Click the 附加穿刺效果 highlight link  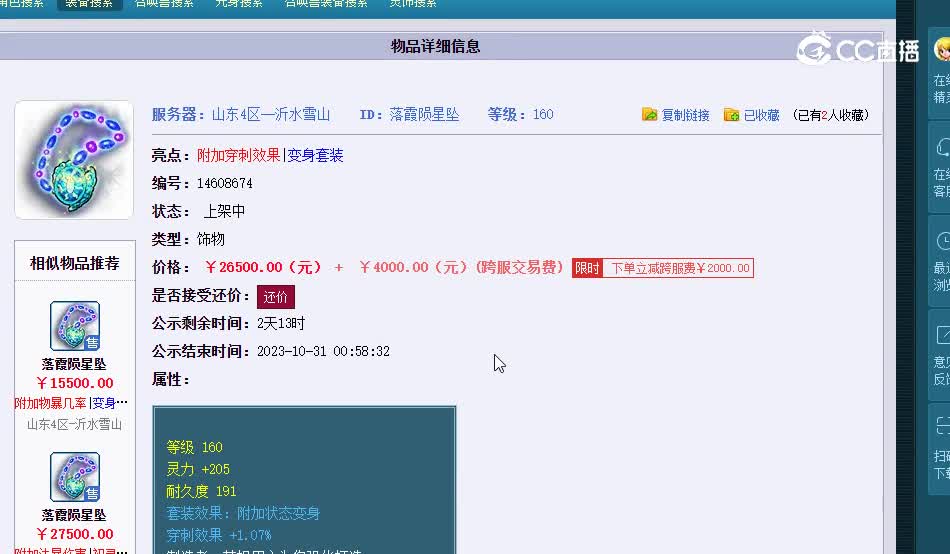(x=239, y=155)
